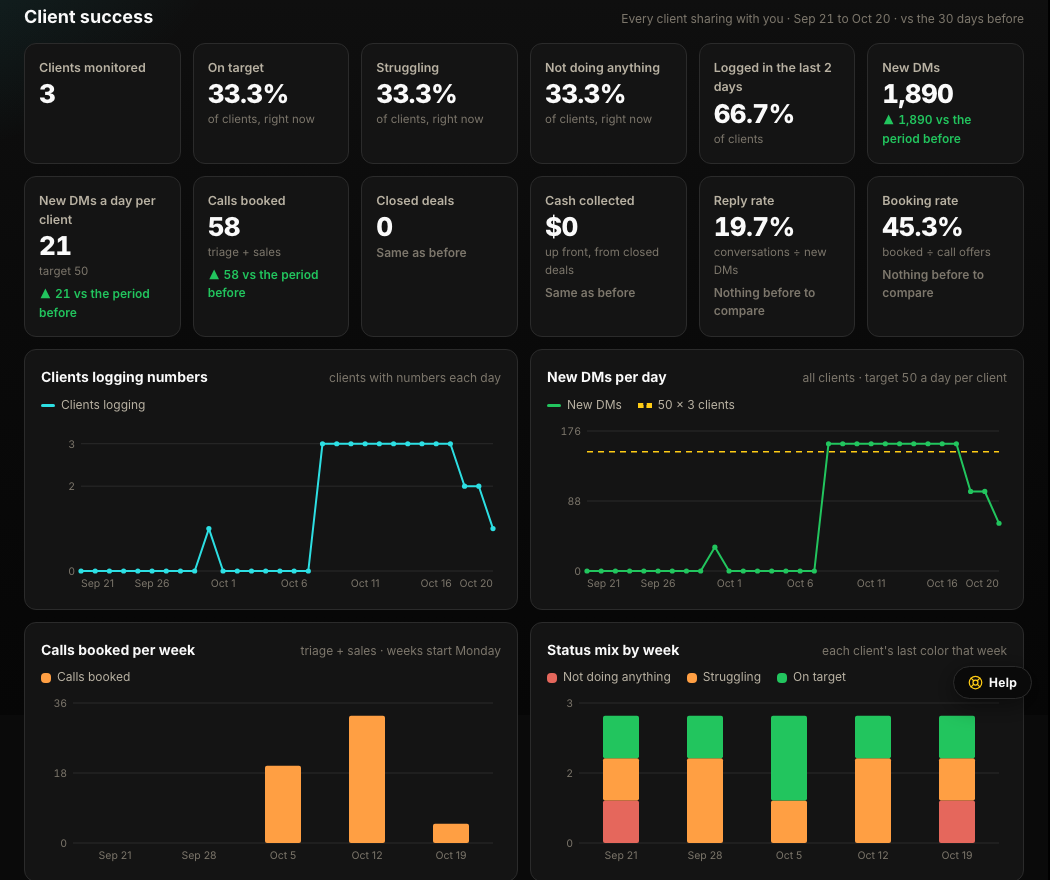
Task: Click the red segment of the Oct 19 status bar
Action: 957,822
